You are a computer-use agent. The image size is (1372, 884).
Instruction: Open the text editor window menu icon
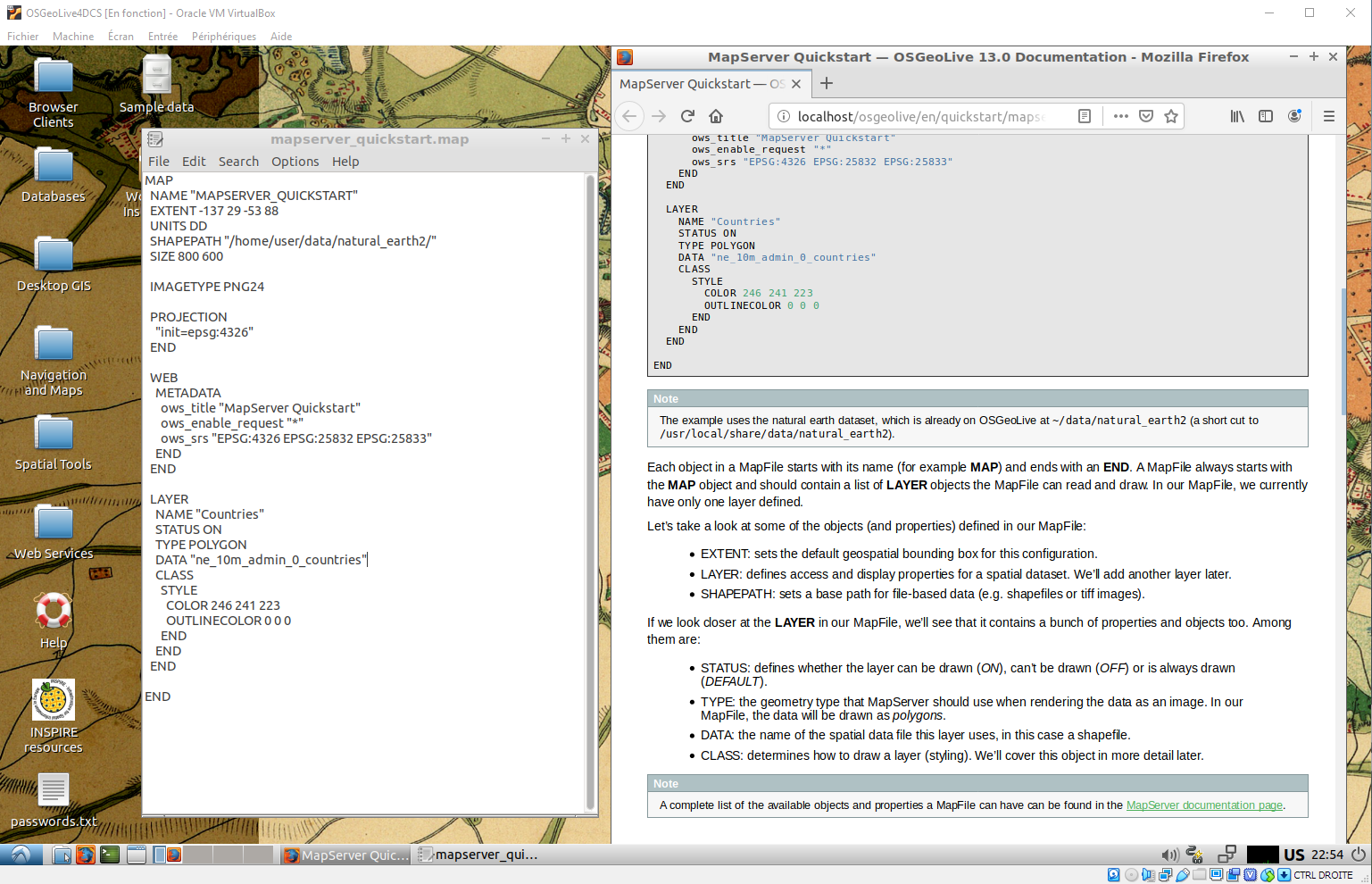pyautogui.click(x=155, y=139)
